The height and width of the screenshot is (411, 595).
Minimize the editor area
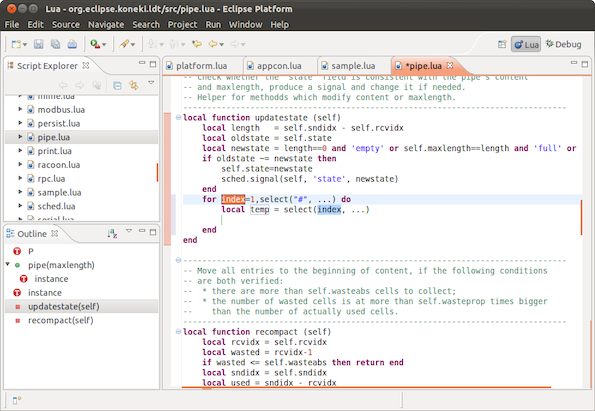574,63
